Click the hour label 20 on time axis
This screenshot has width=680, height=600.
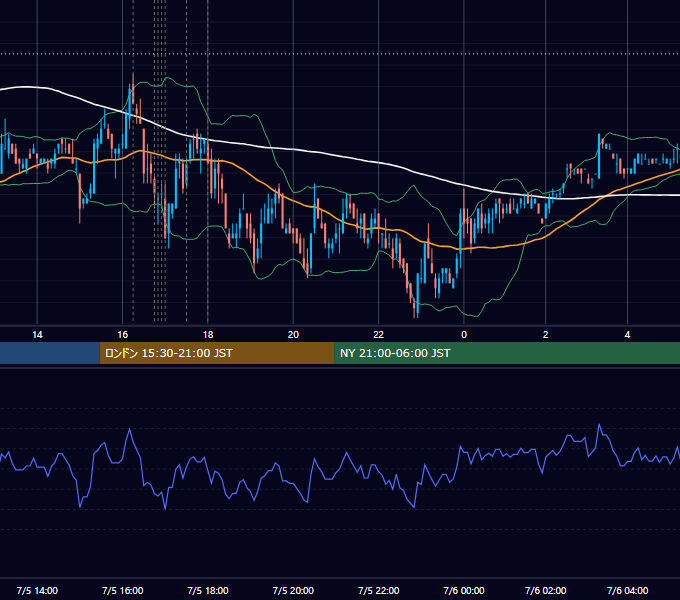pos(293,335)
